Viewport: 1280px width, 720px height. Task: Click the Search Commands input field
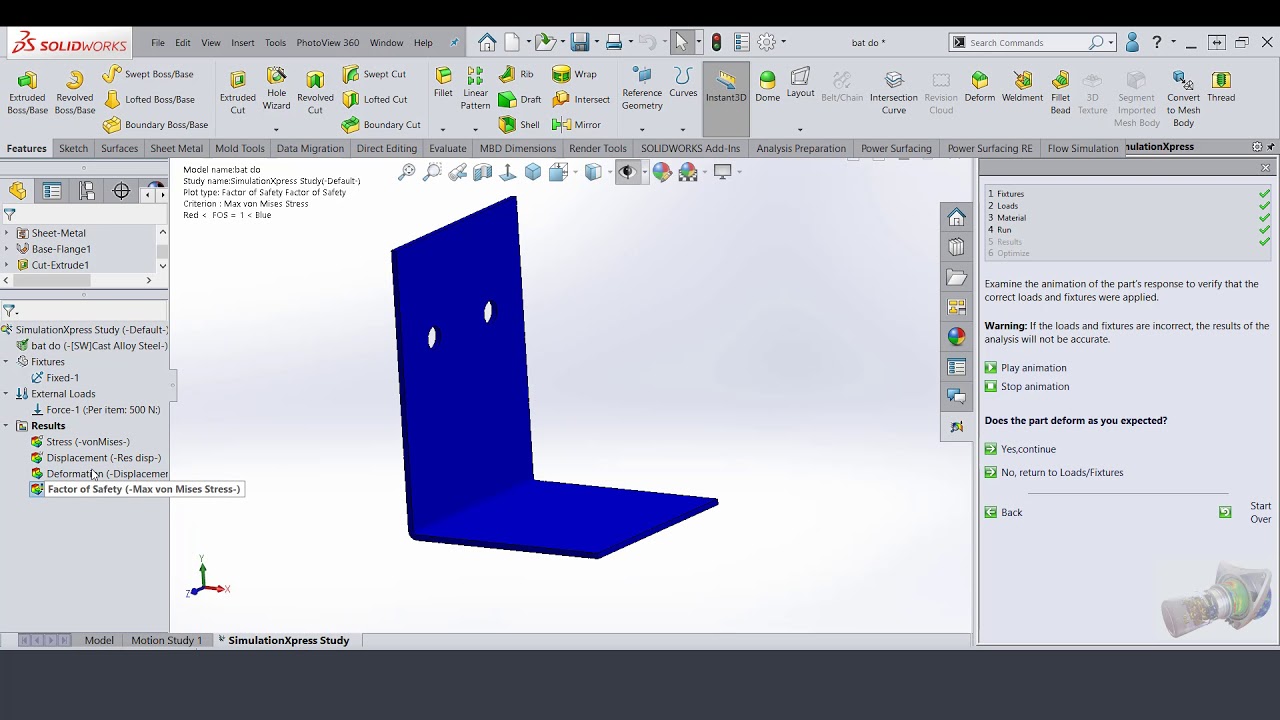click(x=1027, y=43)
